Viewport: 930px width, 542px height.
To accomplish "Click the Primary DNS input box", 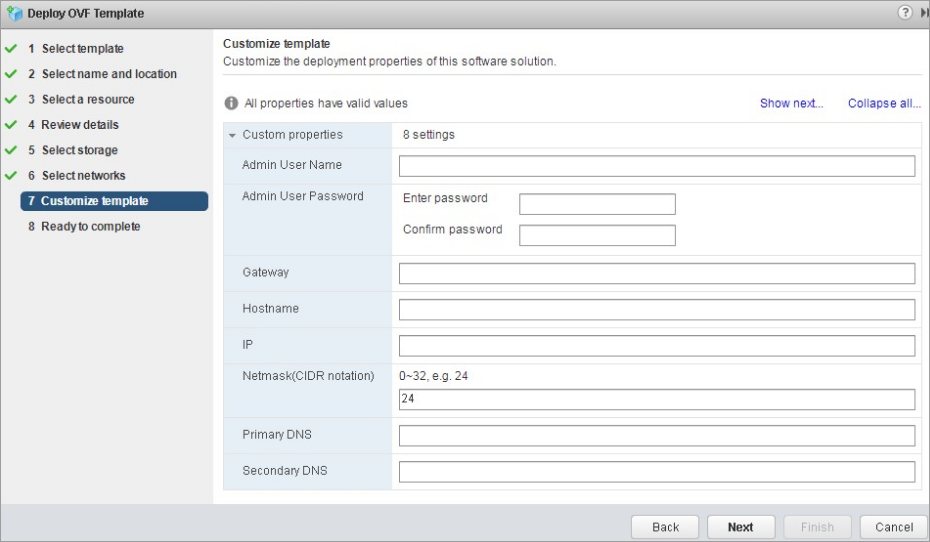I will pos(657,436).
